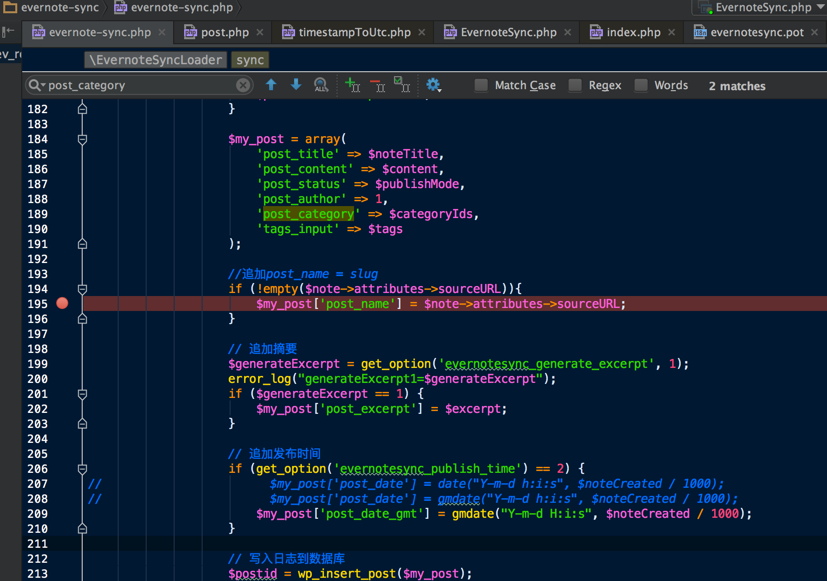
Task: Jump to previous search occurrence arrow
Action: coord(271,85)
